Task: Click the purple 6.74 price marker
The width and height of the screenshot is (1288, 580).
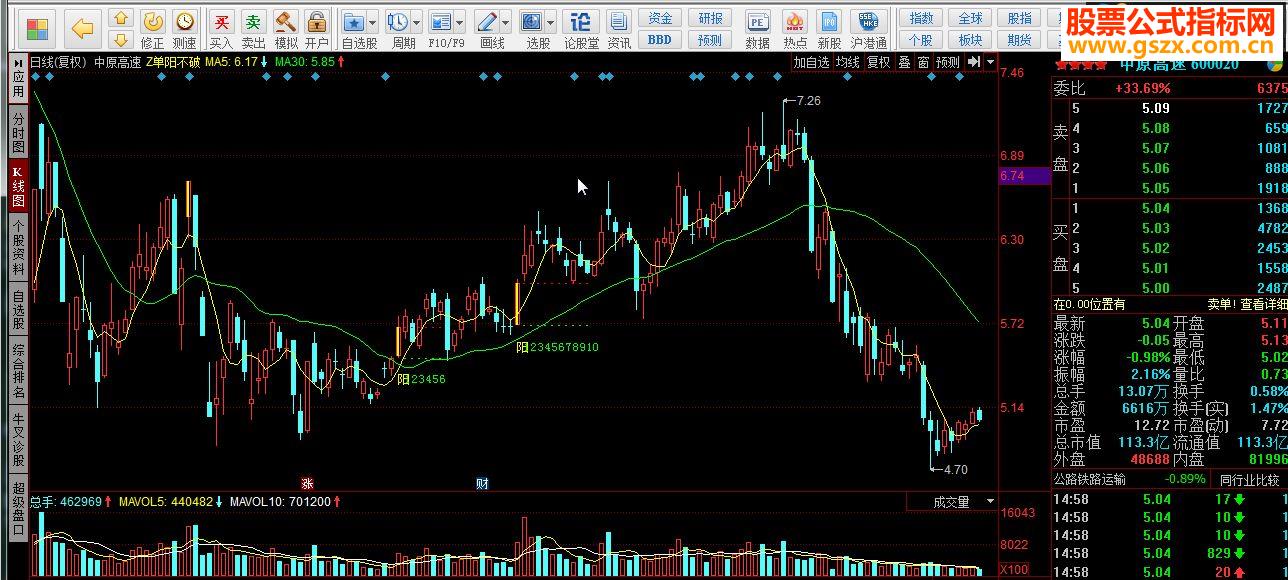Action: pyautogui.click(x=1025, y=176)
